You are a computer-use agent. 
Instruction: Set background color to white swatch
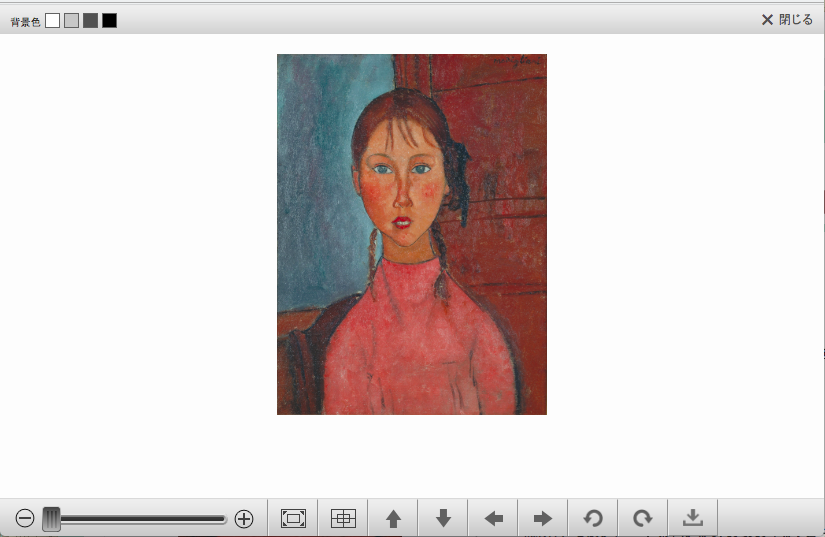point(53,21)
